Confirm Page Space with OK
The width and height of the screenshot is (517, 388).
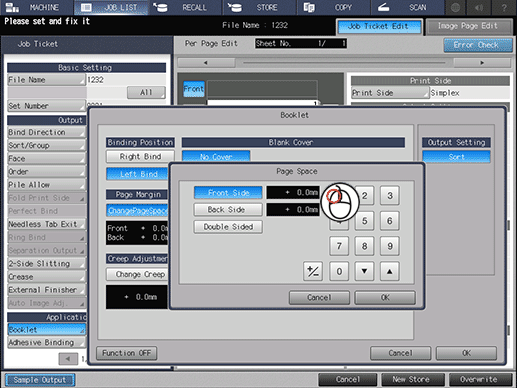coord(385,297)
